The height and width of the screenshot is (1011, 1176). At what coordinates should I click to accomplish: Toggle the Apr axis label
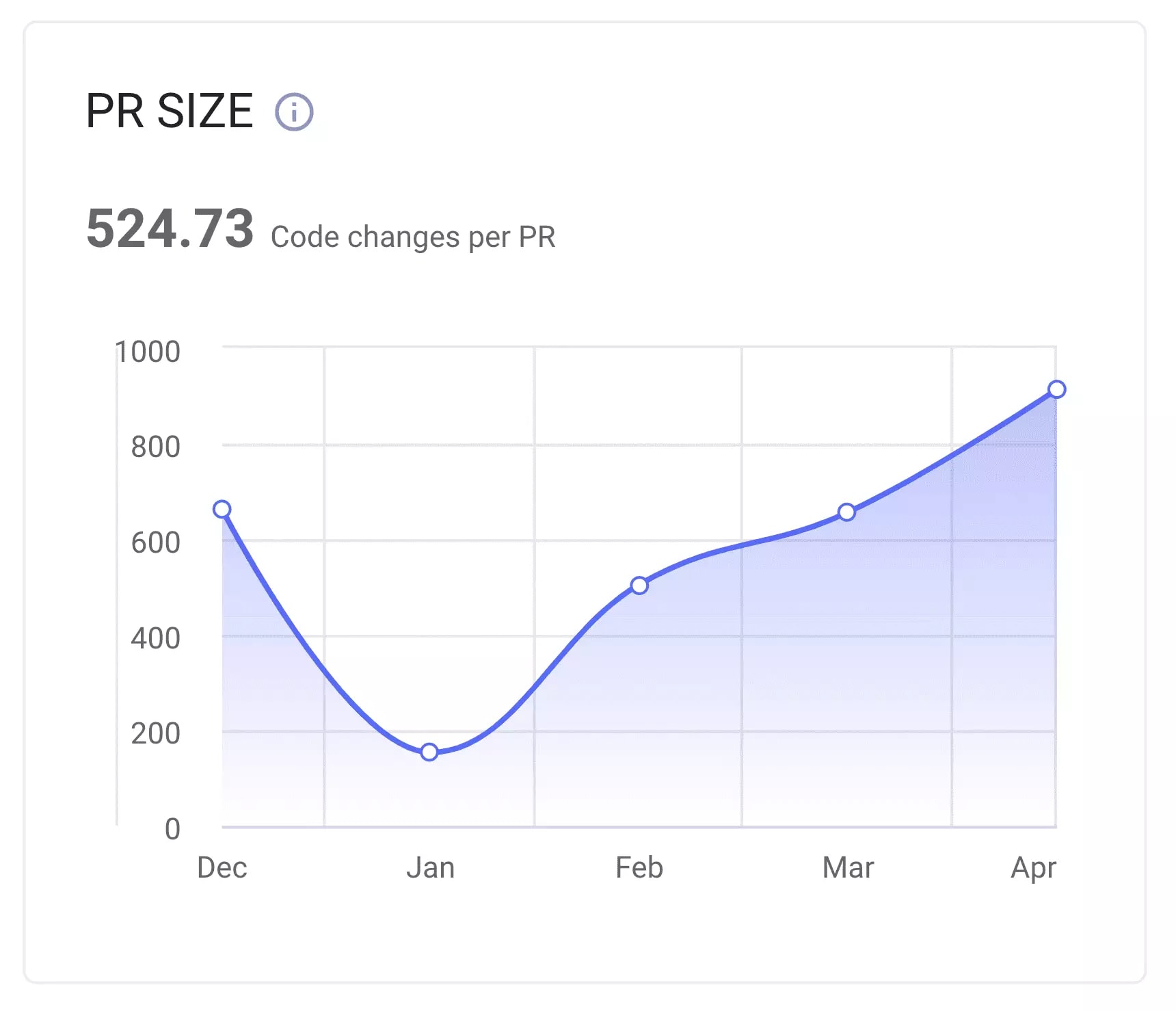pyautogui.click(x=1035, y=867)
